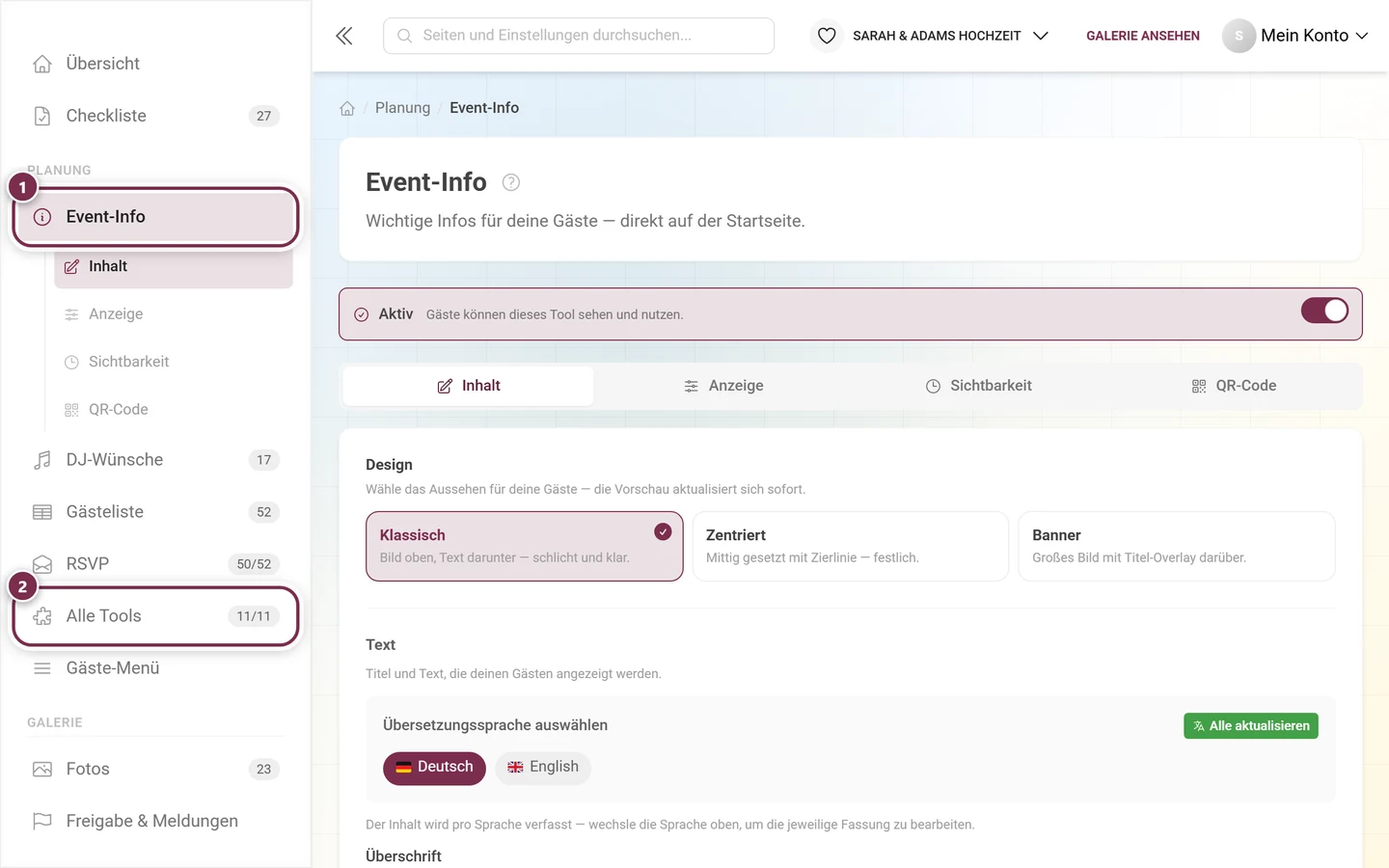Click the home icon in the breadcrumb
1389x868 pixels.
pyautogui.click(x=347, y=108)
